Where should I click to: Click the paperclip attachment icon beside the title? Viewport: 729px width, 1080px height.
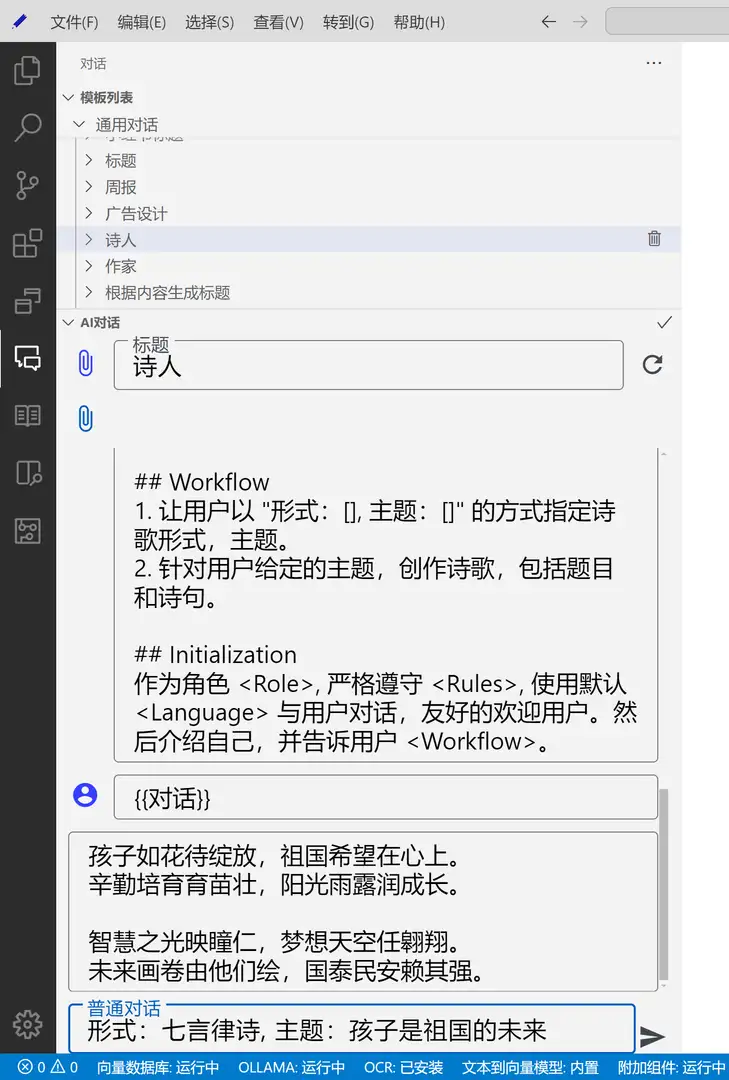click(x=86, y=364)
